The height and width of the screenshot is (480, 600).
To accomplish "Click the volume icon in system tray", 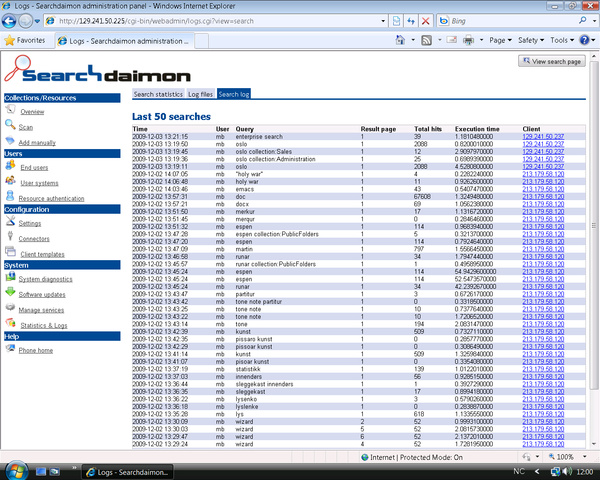I will [567, 471].
